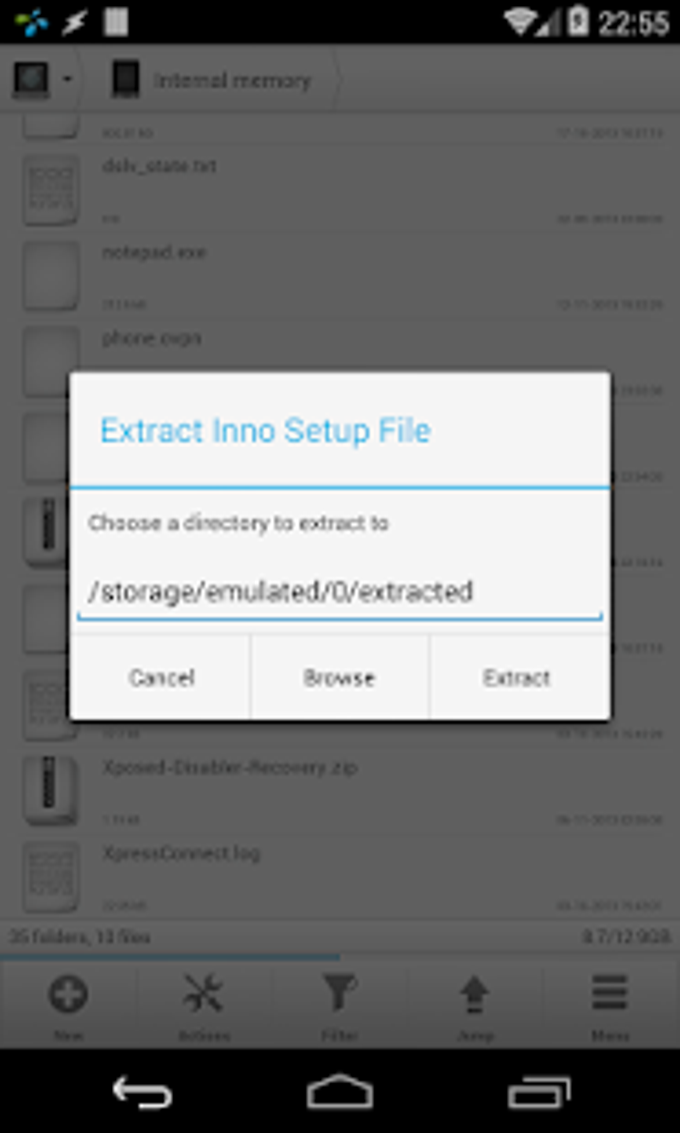Select the notepad.exe file entry
680x1133 pixels.
pyautogui.click(x=340, y=277)
